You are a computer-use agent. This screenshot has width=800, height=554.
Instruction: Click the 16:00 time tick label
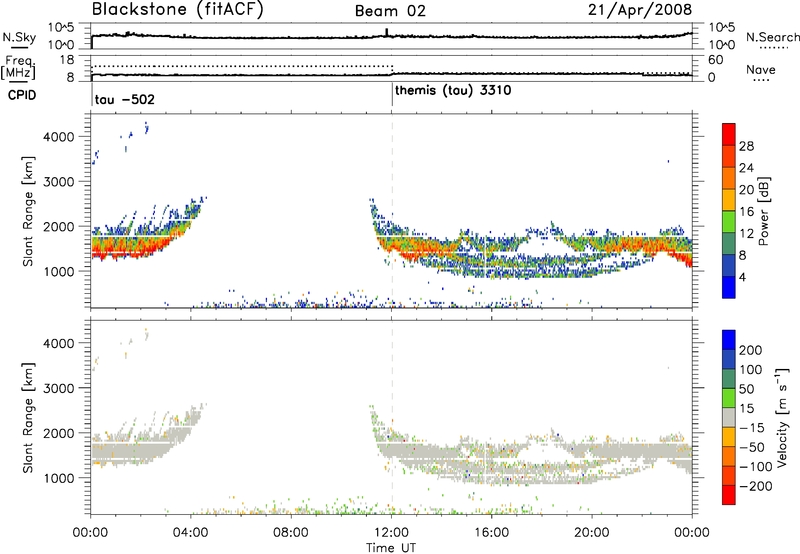491,533
